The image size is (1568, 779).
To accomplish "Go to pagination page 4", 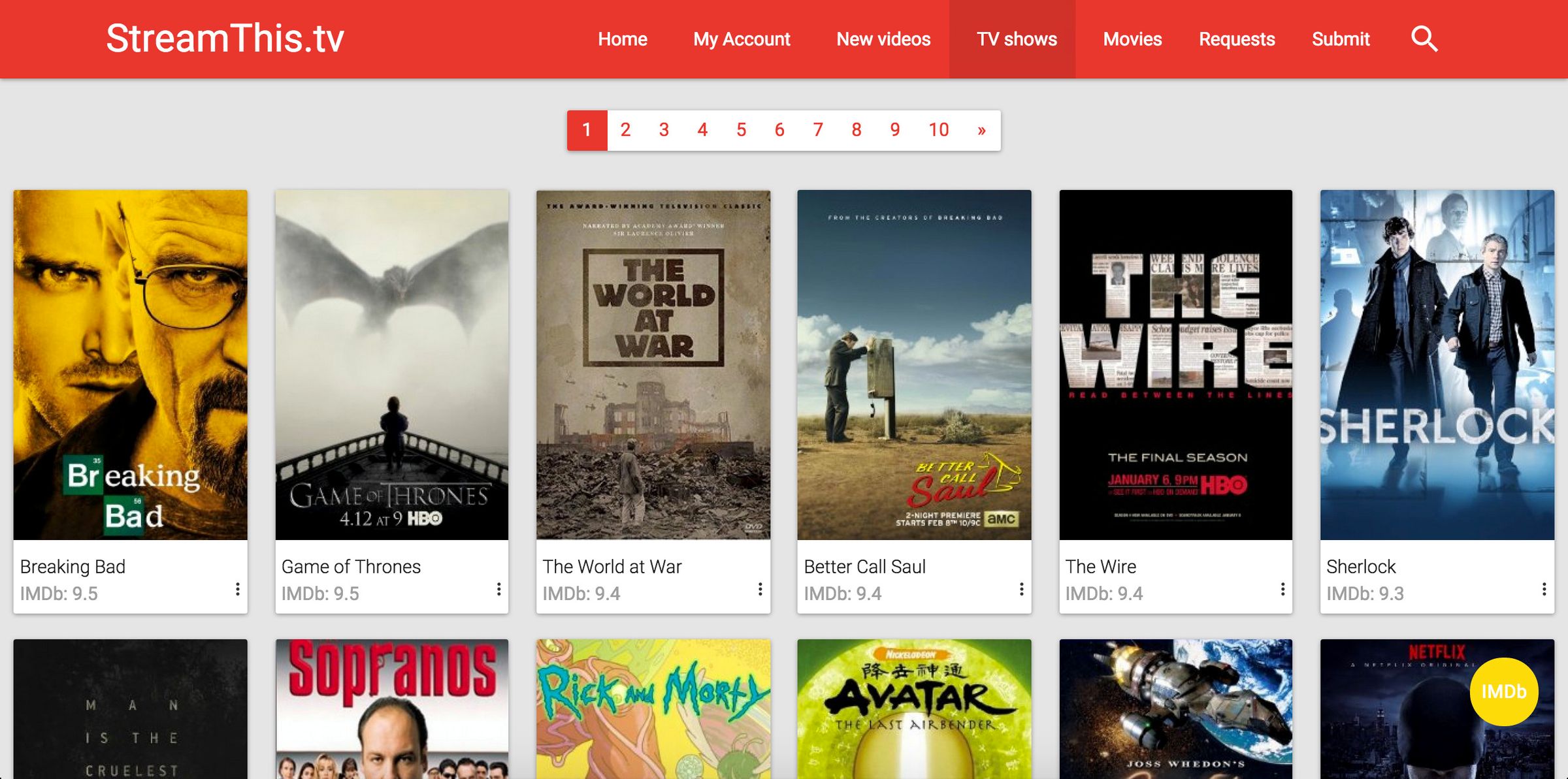I will click(x=702, y=130).
